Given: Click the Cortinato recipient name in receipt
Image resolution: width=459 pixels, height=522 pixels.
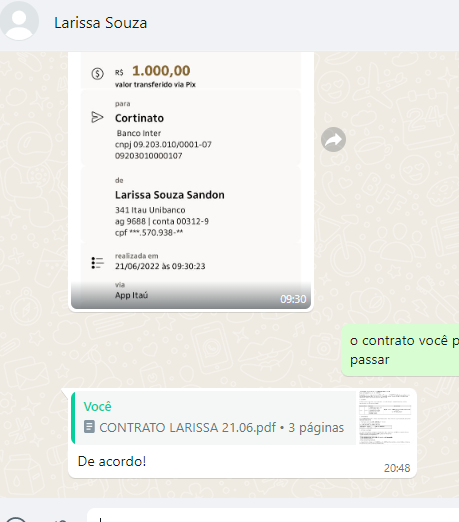Looking at the screenshot, I should tap(139, 118).
